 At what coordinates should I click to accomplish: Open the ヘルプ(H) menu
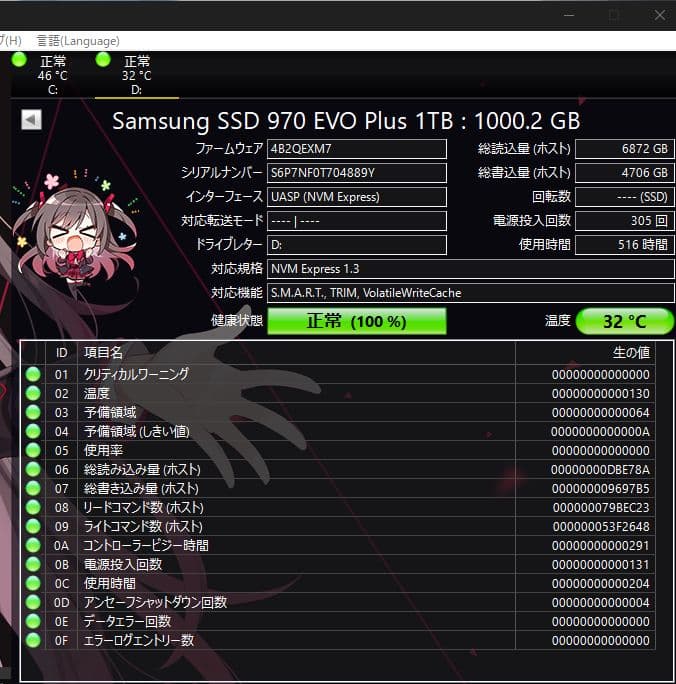[10, 41]
